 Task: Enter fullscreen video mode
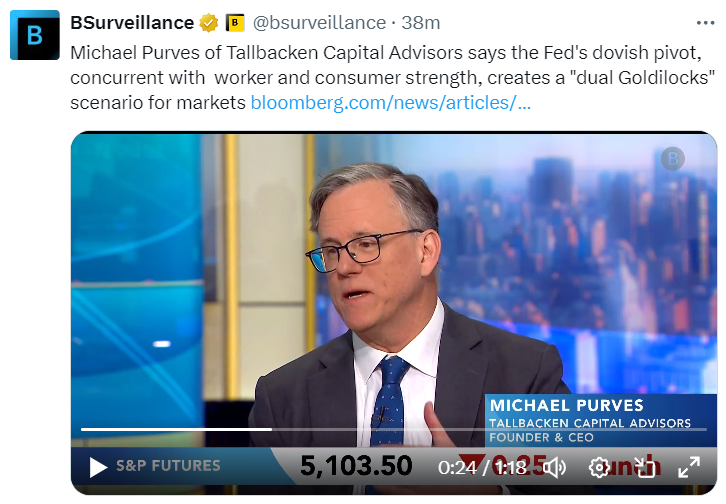pyautogui.click(x=689, y=466)
